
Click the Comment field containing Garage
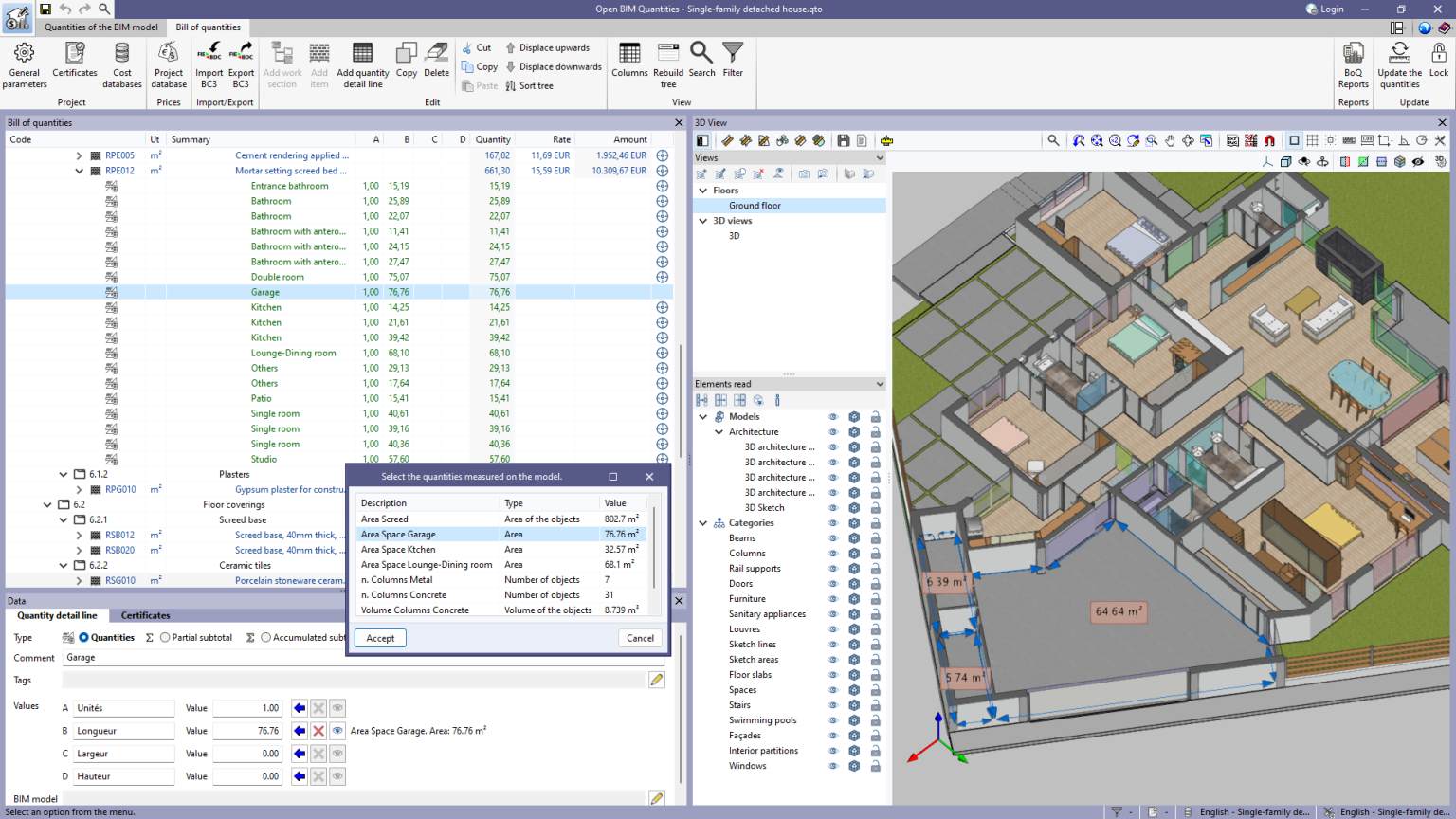[364, 658]
